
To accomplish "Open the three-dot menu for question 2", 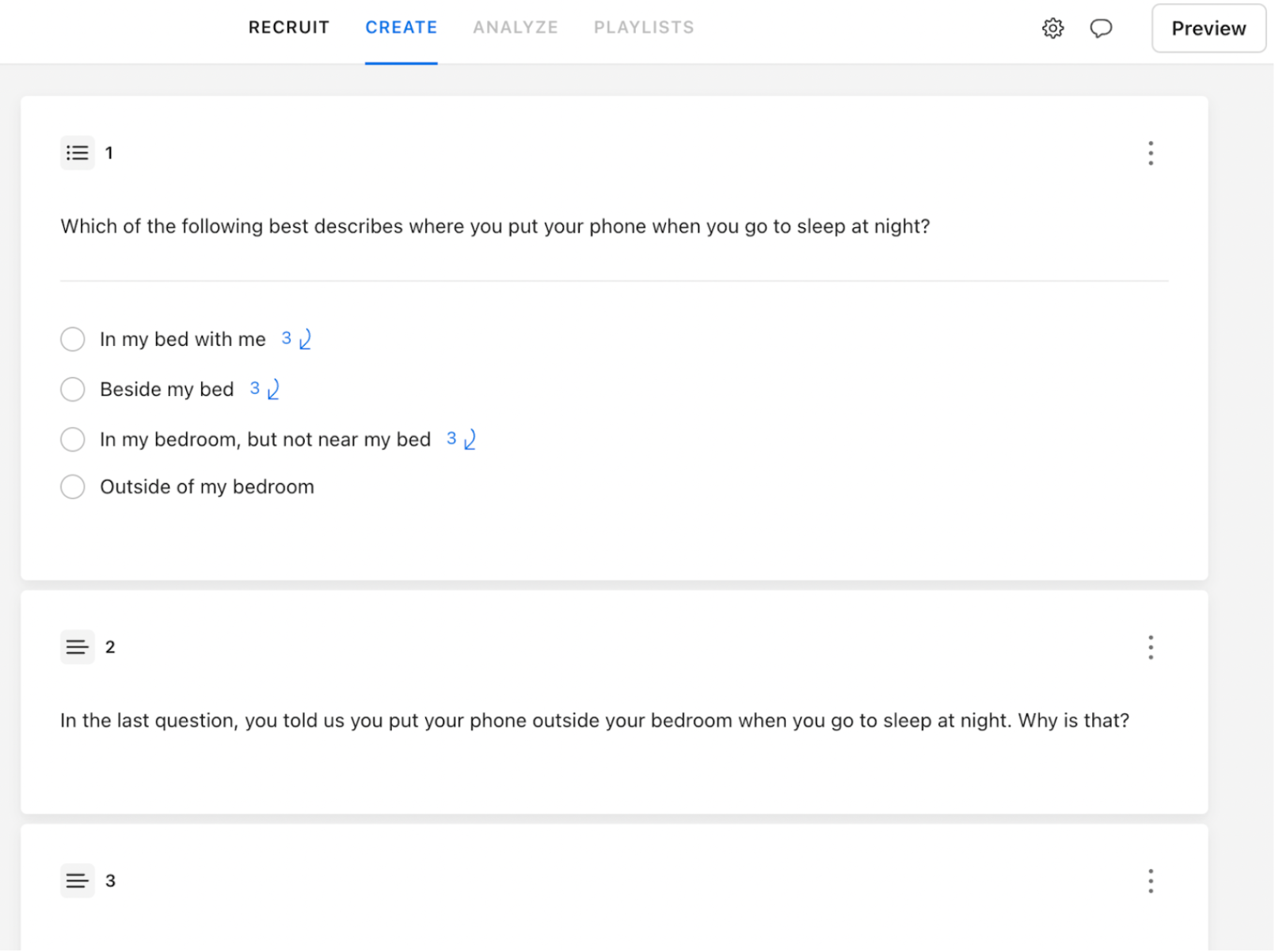I will coord(1151,648).
